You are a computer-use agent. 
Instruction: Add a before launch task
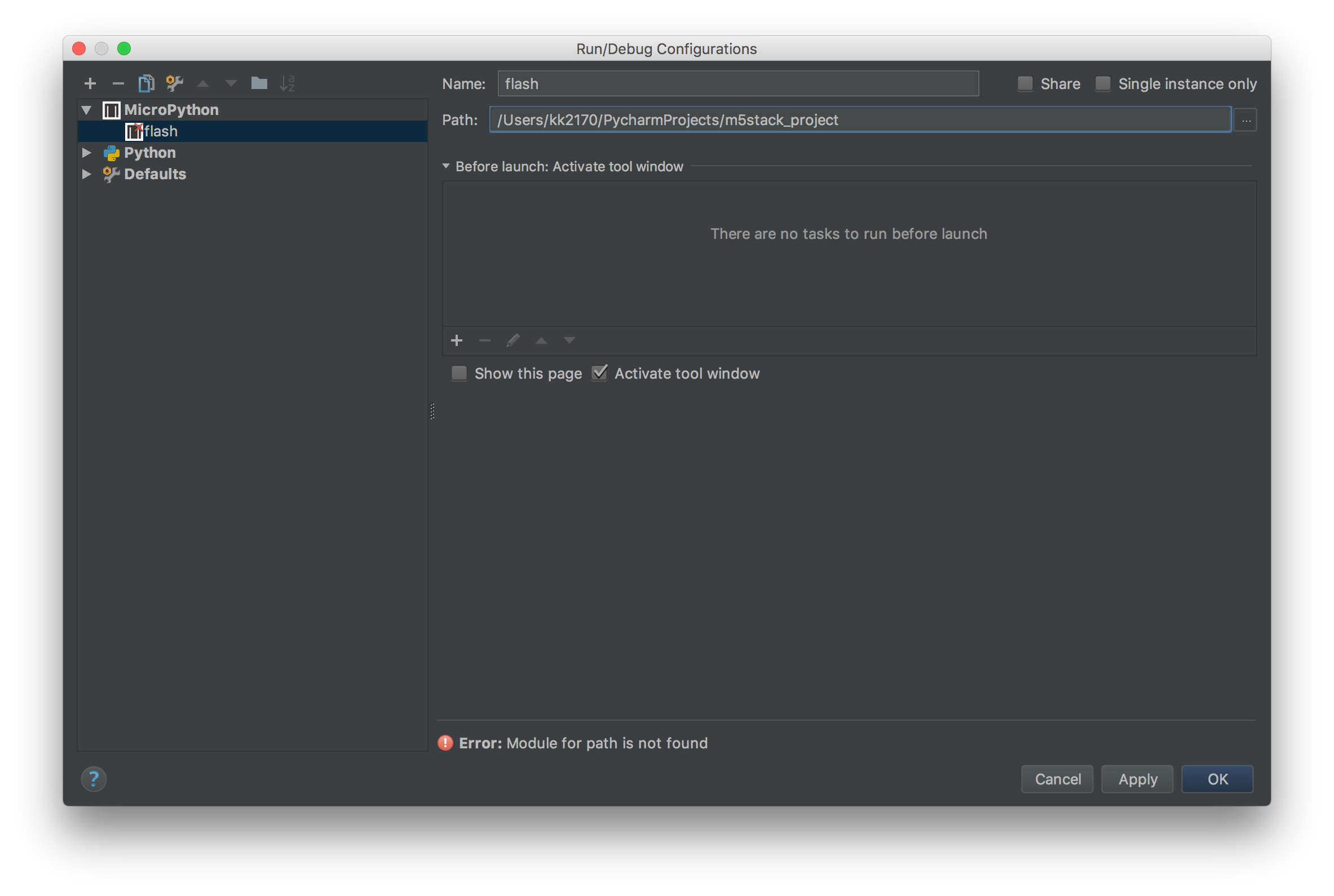click(x=456, y=340)
